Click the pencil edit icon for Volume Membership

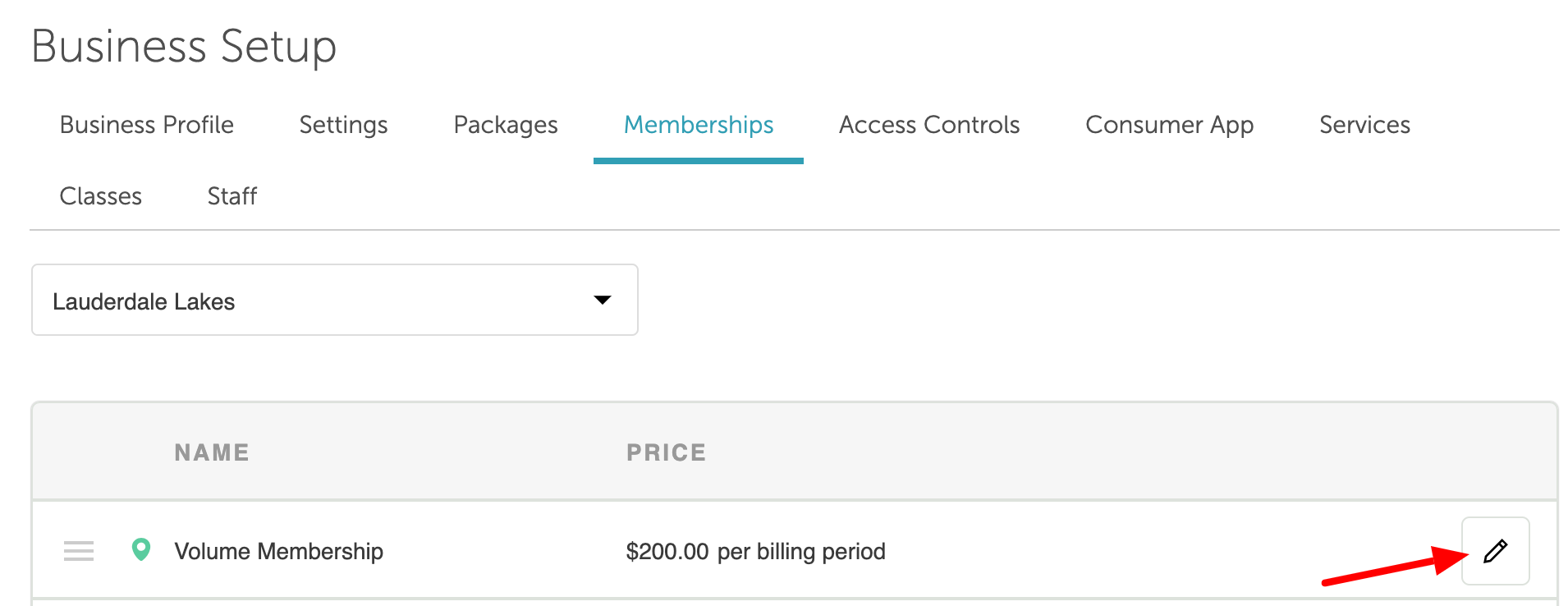(x=1495, y=551)
